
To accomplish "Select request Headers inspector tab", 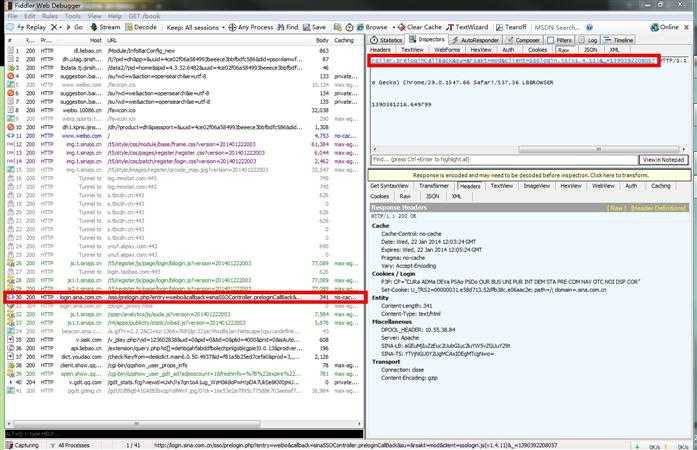I will tap(381, 50).
